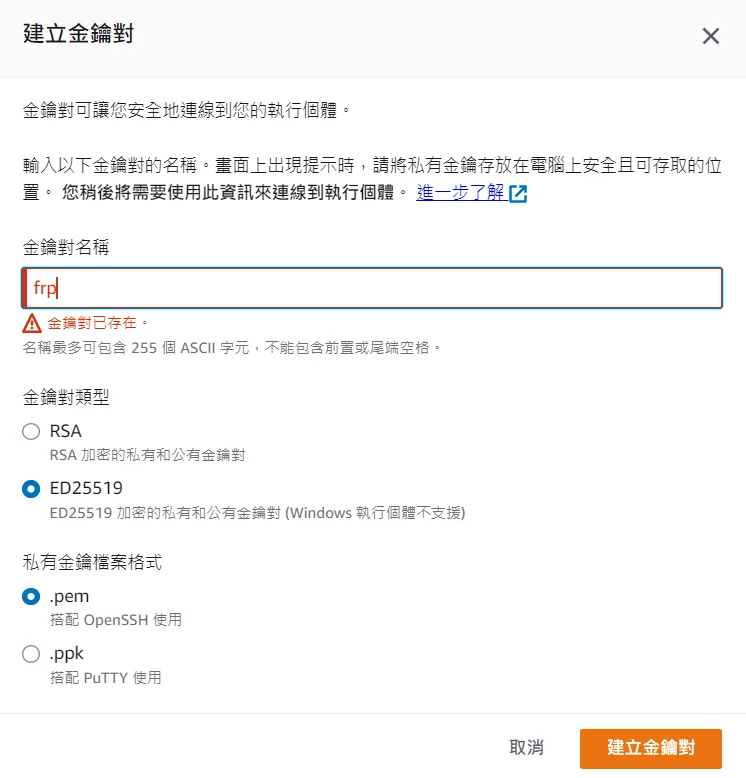Click the RSA 加密的私有和公有金鑰對 description

click(x=148, y=455)
